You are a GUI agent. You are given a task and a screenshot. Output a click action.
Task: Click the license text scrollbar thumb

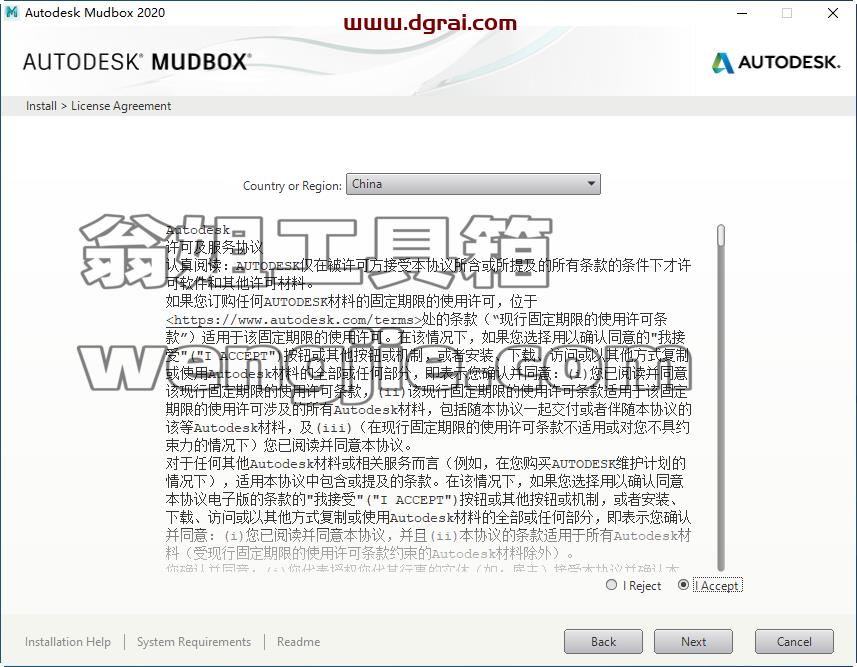(x=721, y=235)
